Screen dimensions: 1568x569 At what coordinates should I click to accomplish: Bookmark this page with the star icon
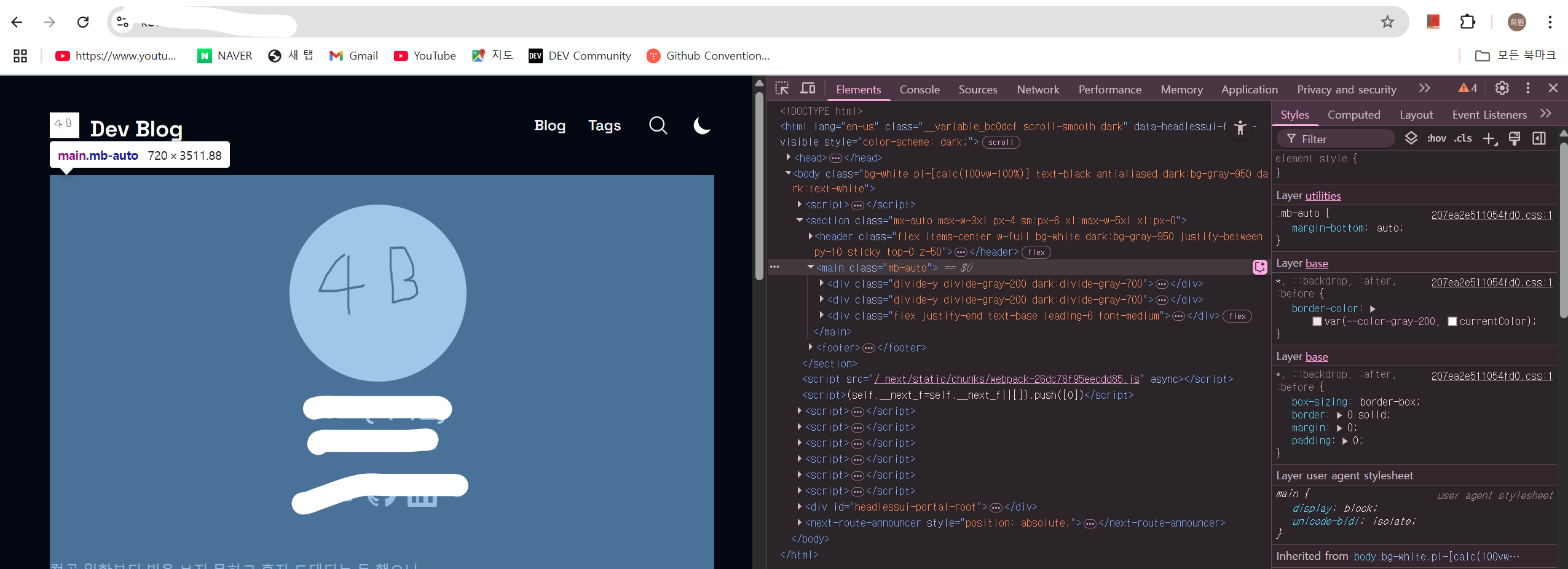[x=1387, y=22]
